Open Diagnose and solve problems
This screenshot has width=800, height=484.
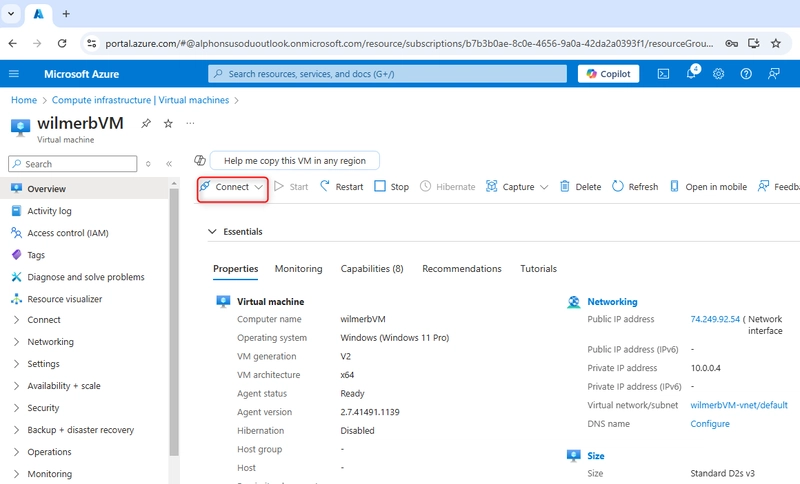[84, 276]
